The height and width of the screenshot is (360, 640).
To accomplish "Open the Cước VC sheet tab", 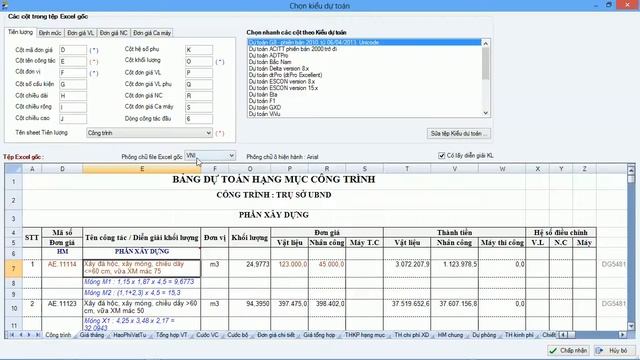I will tap(207, 335).
